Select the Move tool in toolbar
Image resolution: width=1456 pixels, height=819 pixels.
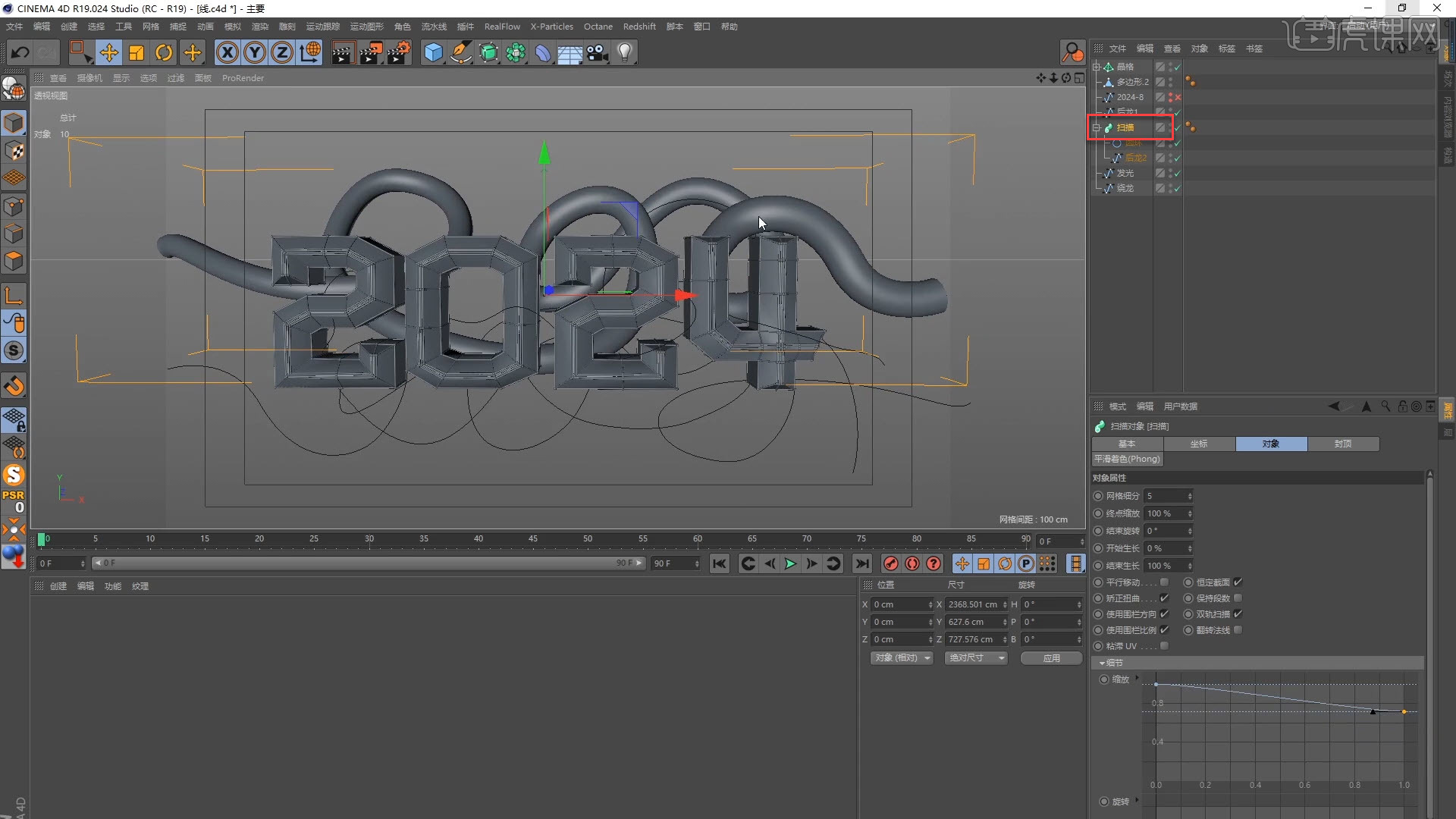109,52
